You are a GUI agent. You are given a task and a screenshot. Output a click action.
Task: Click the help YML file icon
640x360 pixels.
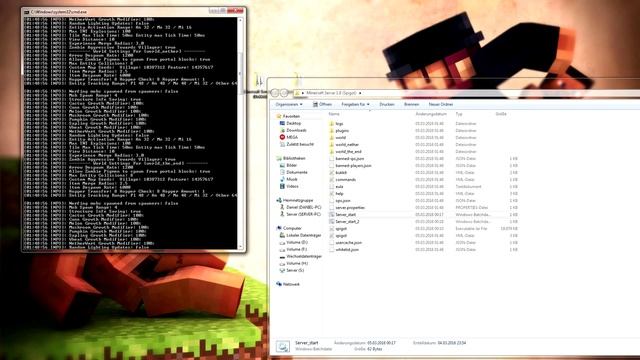tap(331, 193)
